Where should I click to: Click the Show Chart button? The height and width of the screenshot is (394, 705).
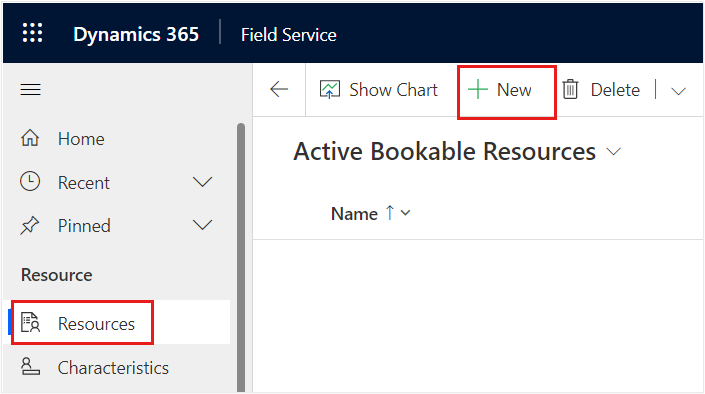379,90
